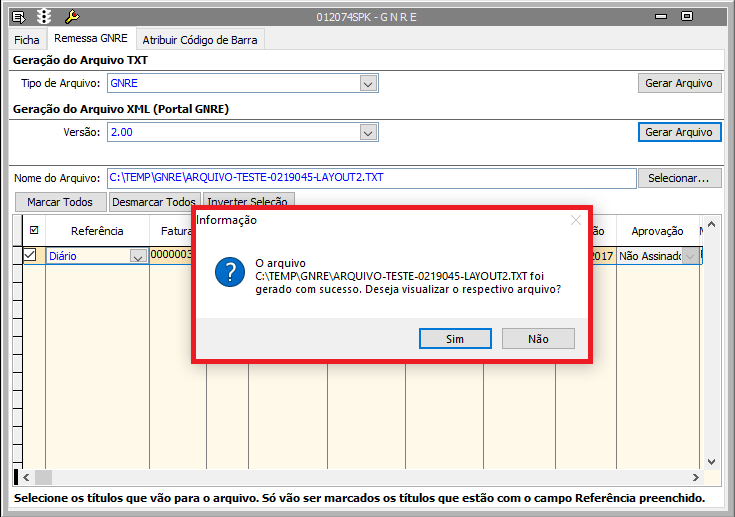Click Gerar Arquivo for TXT generation
The width and height of the screenshot is (735, 517).
pos(679,83)
